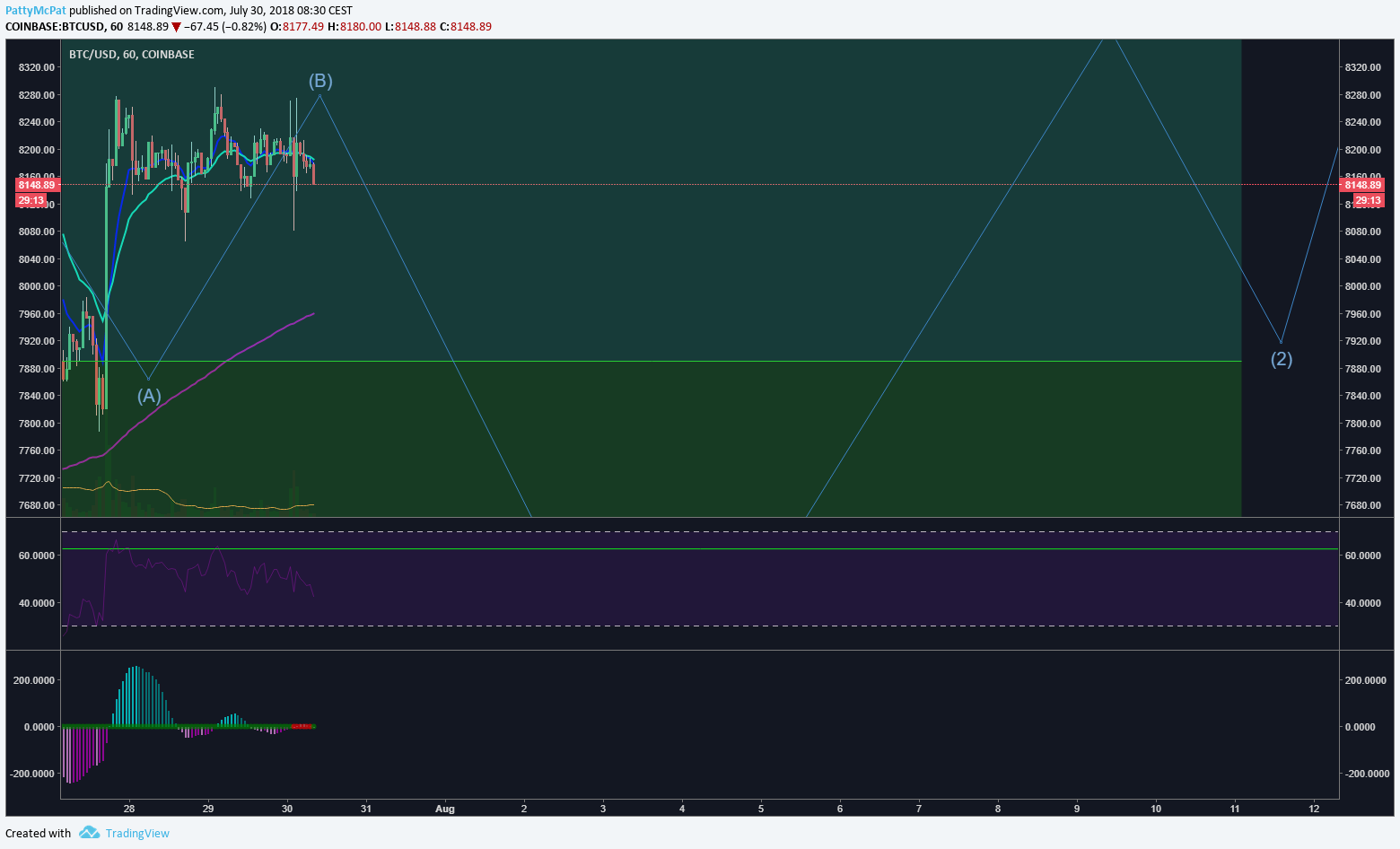This screenshot has height=849, width=1400.
Task: Select the COINBASE:BTCUSD symbol text in header
Action: 57,27
